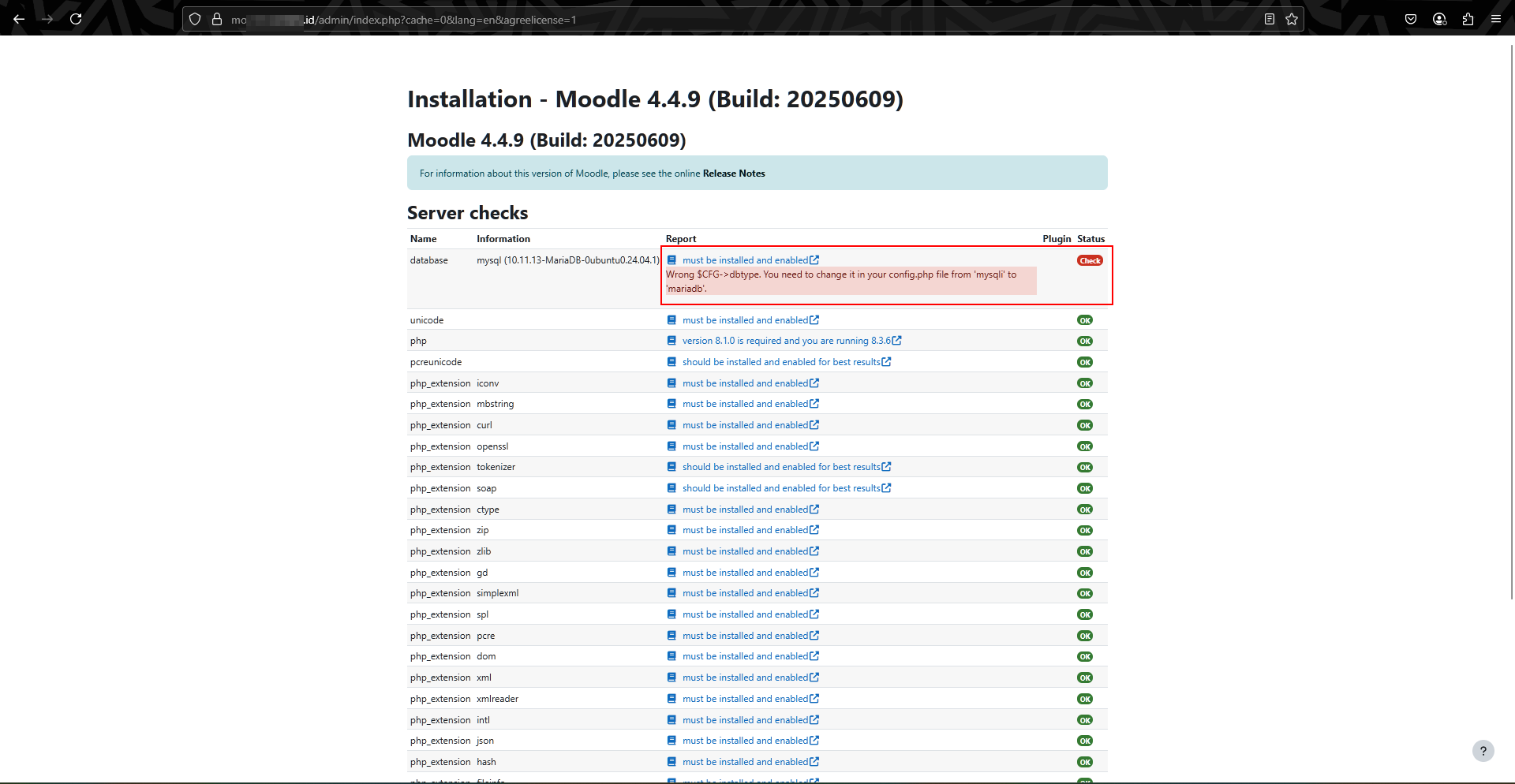This screenshot has width=1515, height=784.
Task: Reload the page with the refresh icon
Action: (76, 19)
